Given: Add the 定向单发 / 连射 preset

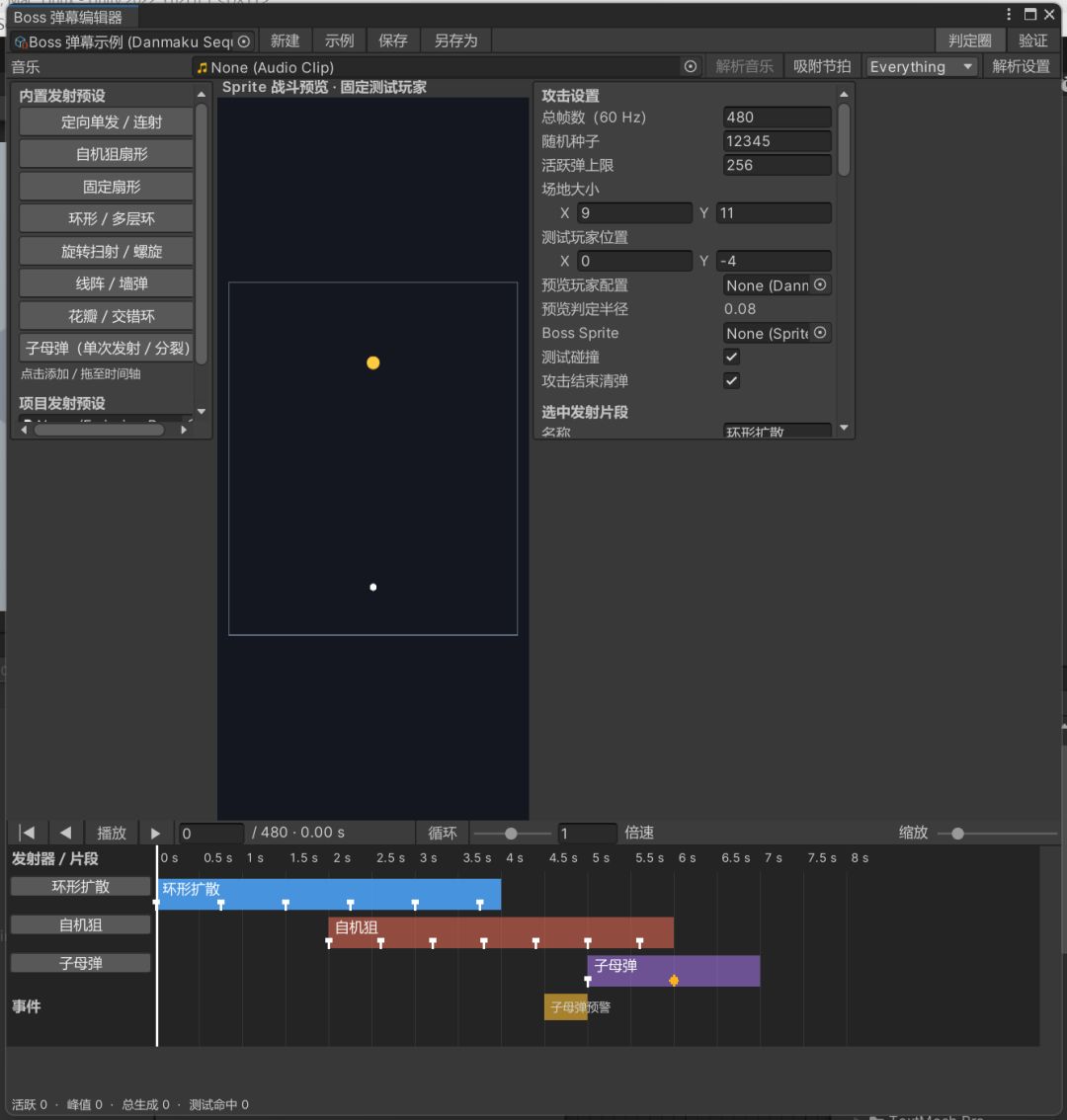Looking at the screenshot, I should tap(106, 122).
